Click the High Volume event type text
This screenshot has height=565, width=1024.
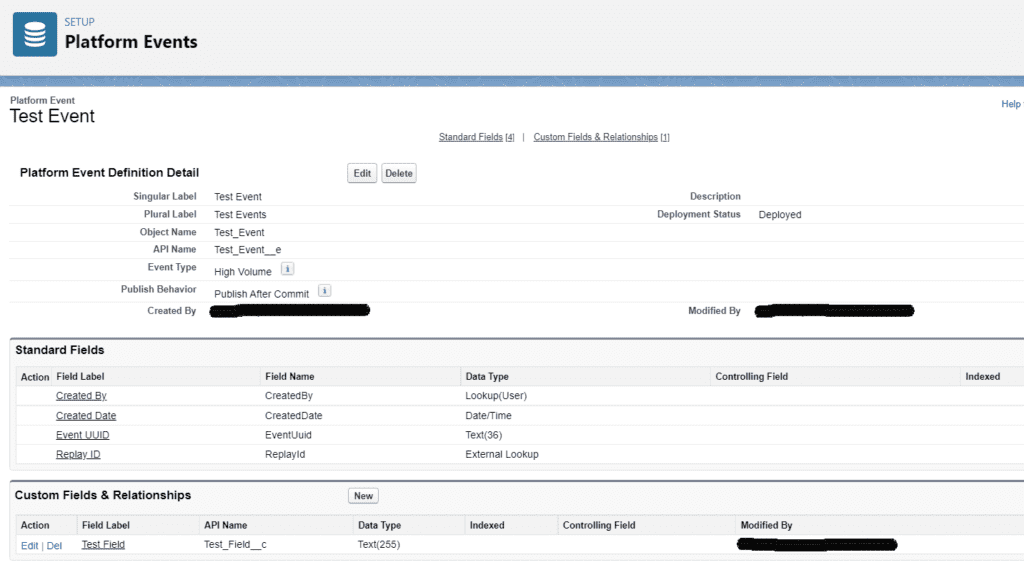click(242, 272)
